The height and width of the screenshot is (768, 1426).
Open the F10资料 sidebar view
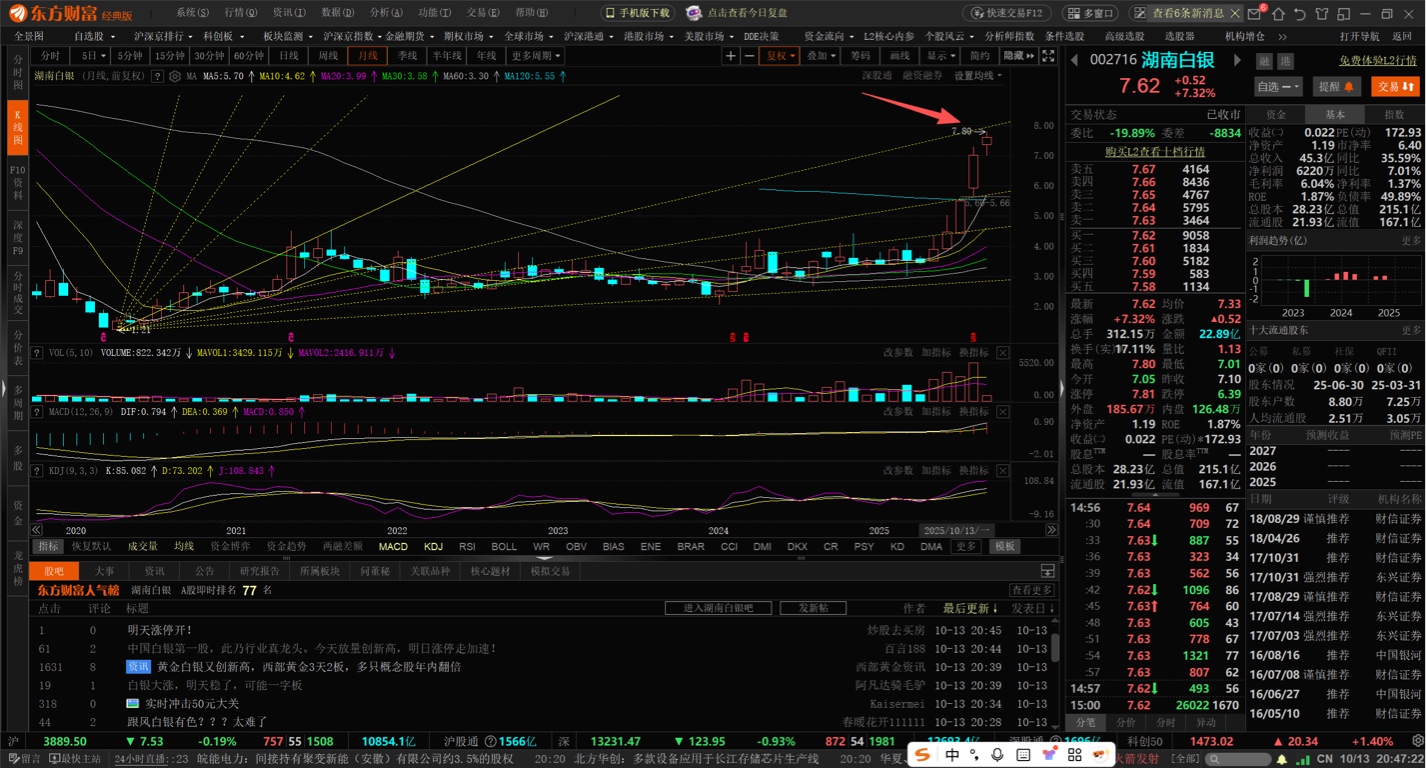pyautogui.click(x=18, y=183)
